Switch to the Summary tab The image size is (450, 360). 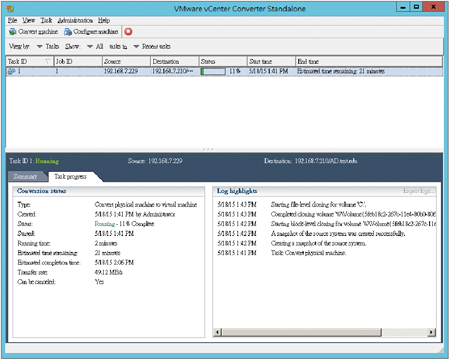[x=25, y=176]
